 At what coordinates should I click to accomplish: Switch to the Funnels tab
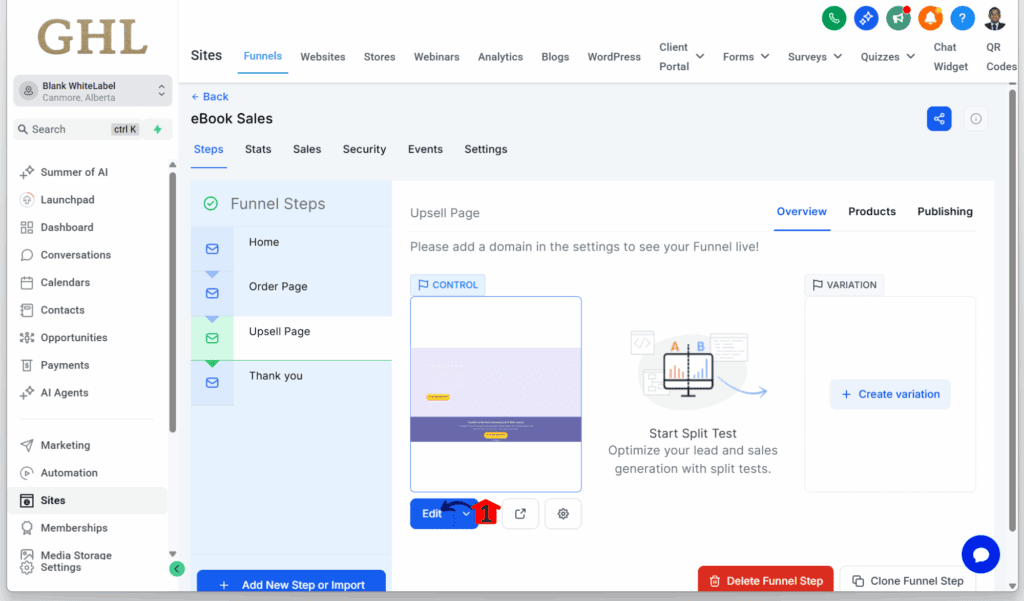coord(263,56)
